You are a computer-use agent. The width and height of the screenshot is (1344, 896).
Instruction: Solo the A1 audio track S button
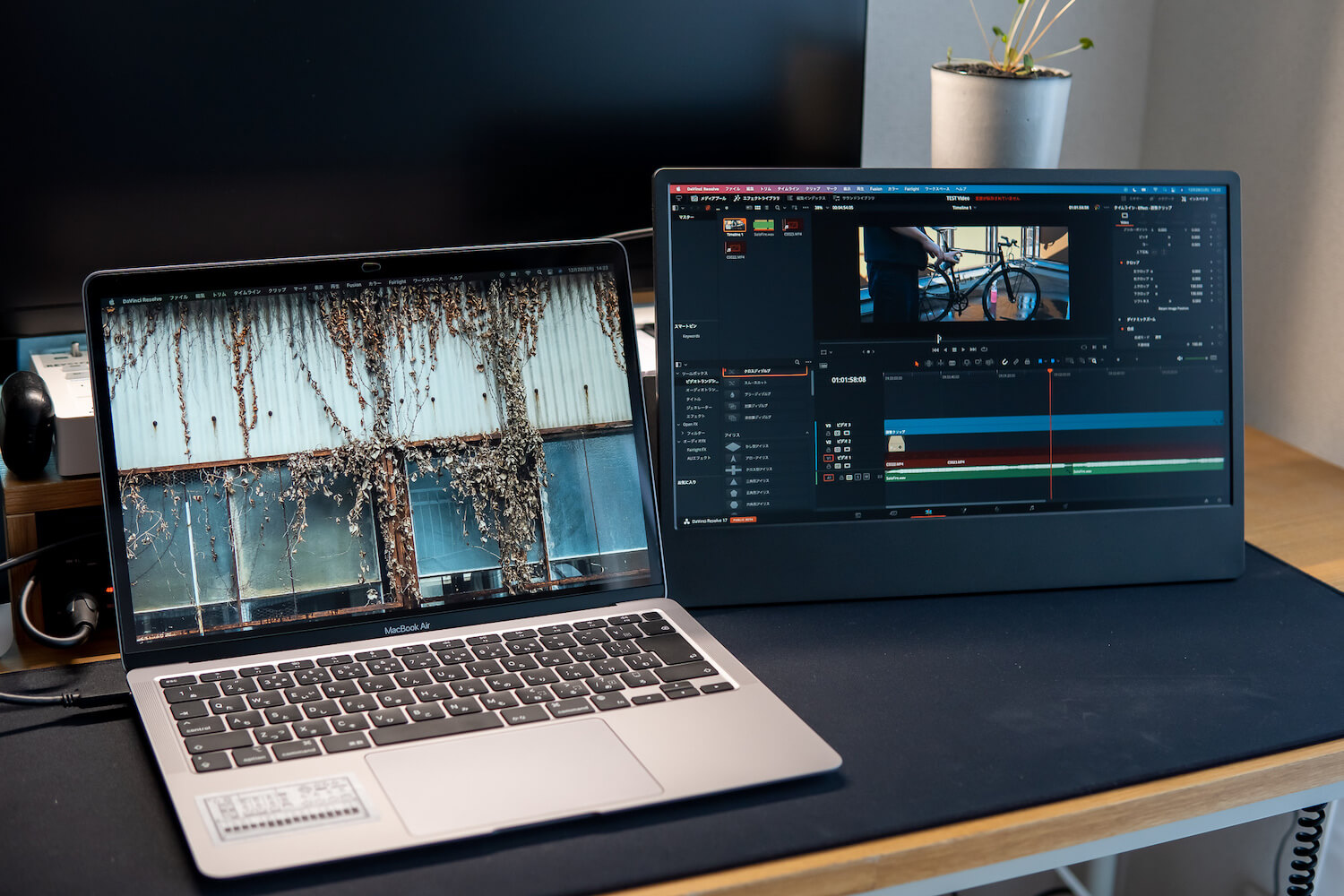tap(857, 477)
